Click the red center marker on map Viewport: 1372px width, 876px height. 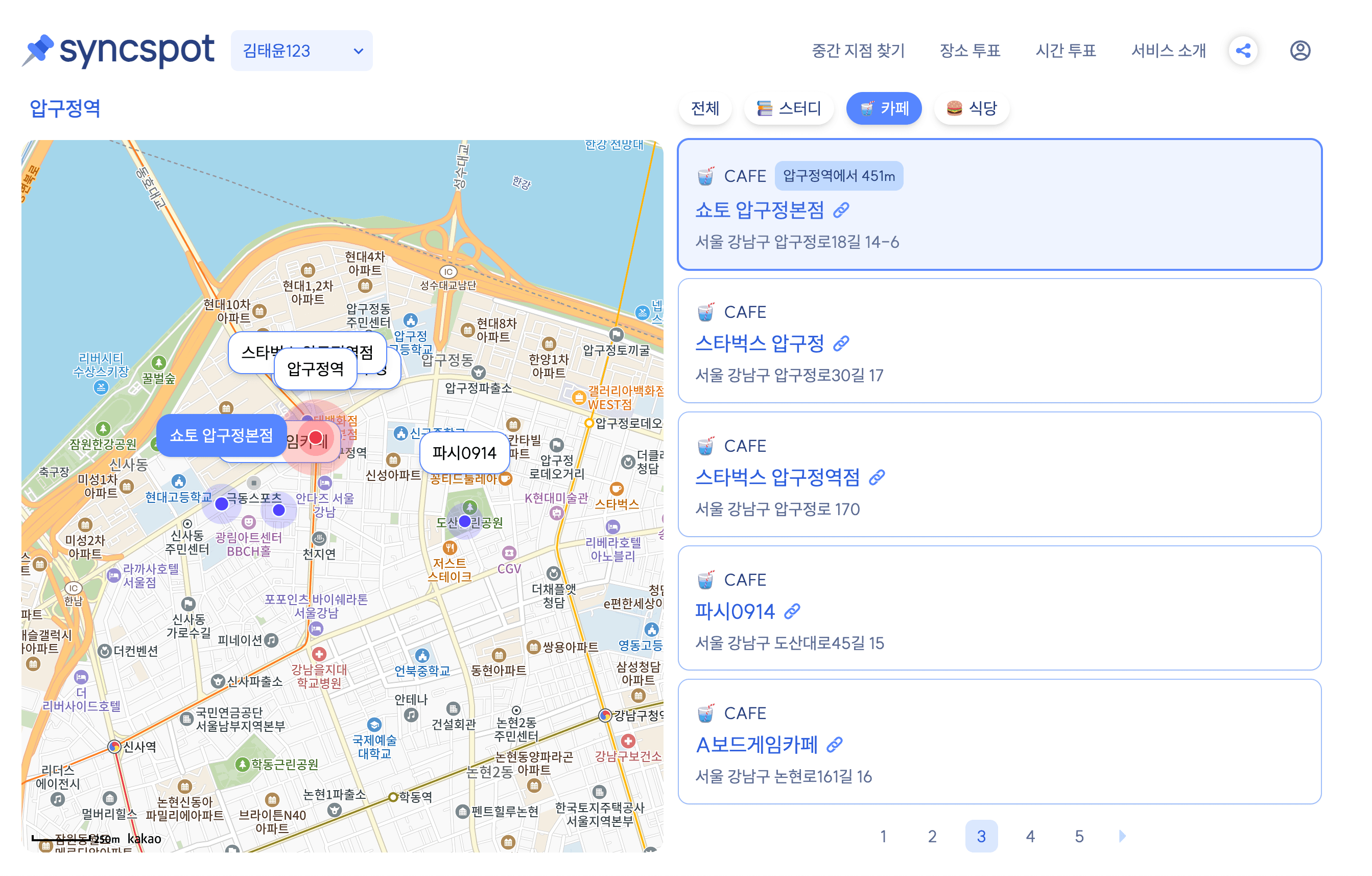click(315, 437)
